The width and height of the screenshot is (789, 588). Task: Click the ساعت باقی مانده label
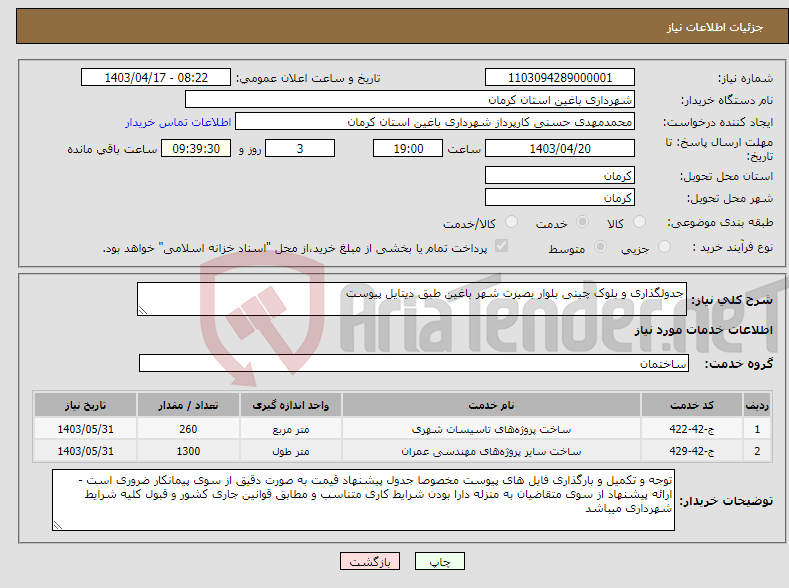click(112, 149)
